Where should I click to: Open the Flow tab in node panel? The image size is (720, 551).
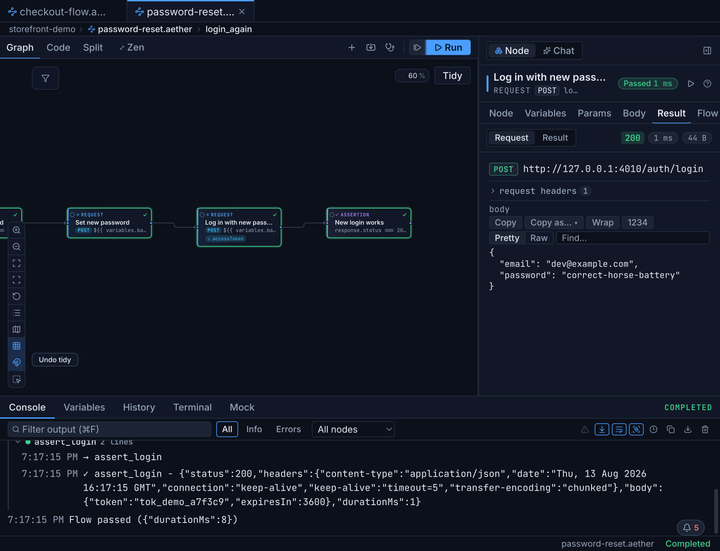click(x=707, y=113)
